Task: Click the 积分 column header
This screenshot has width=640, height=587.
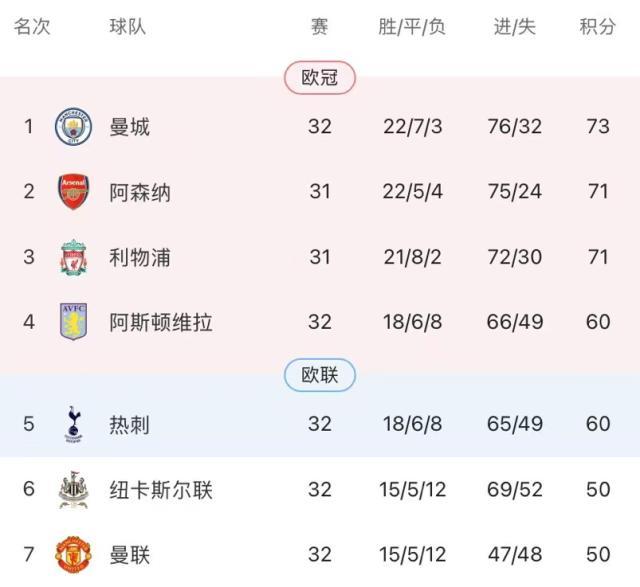Action: (598, 27)
